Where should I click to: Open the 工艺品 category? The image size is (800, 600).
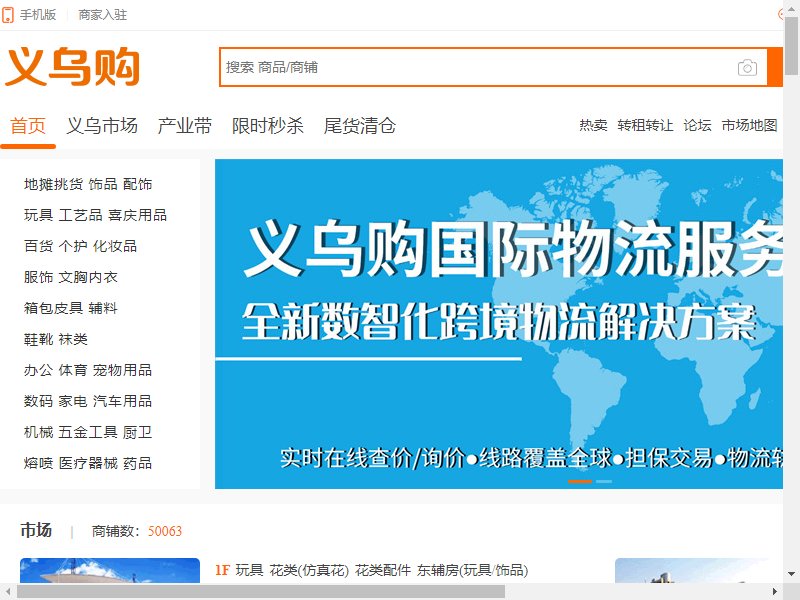pos(81,215)
